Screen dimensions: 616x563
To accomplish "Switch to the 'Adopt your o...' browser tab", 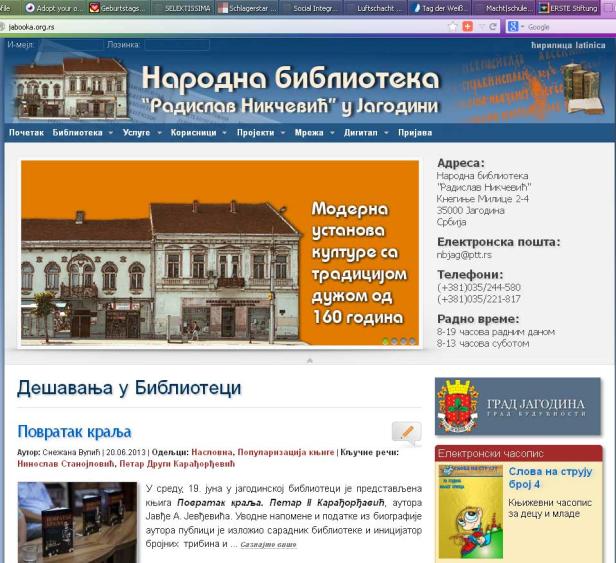I will pyautogui.click(x=54, y=8).
